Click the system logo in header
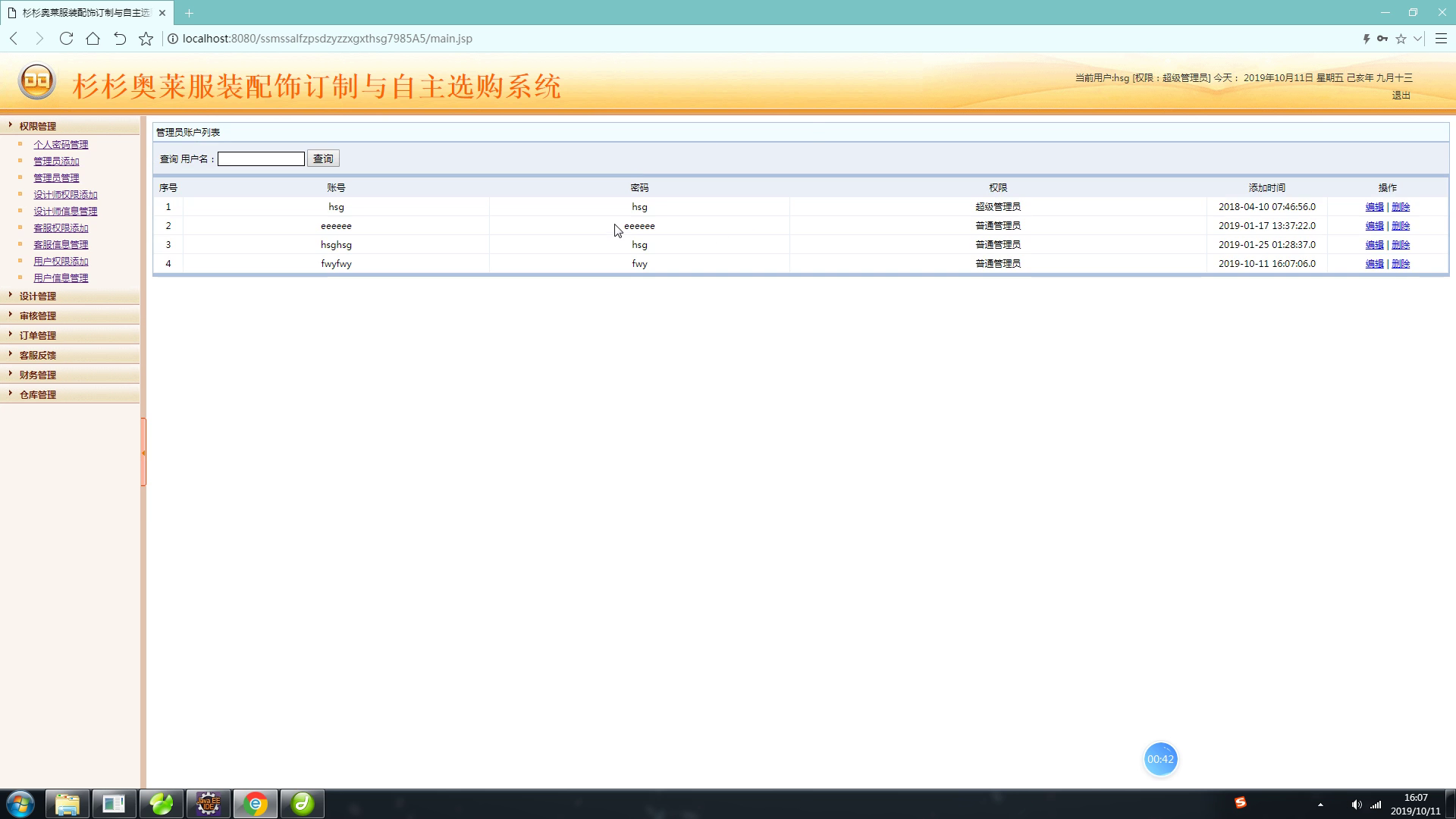The height and width of the screenshot is (819, 1456). pos(36,81)
